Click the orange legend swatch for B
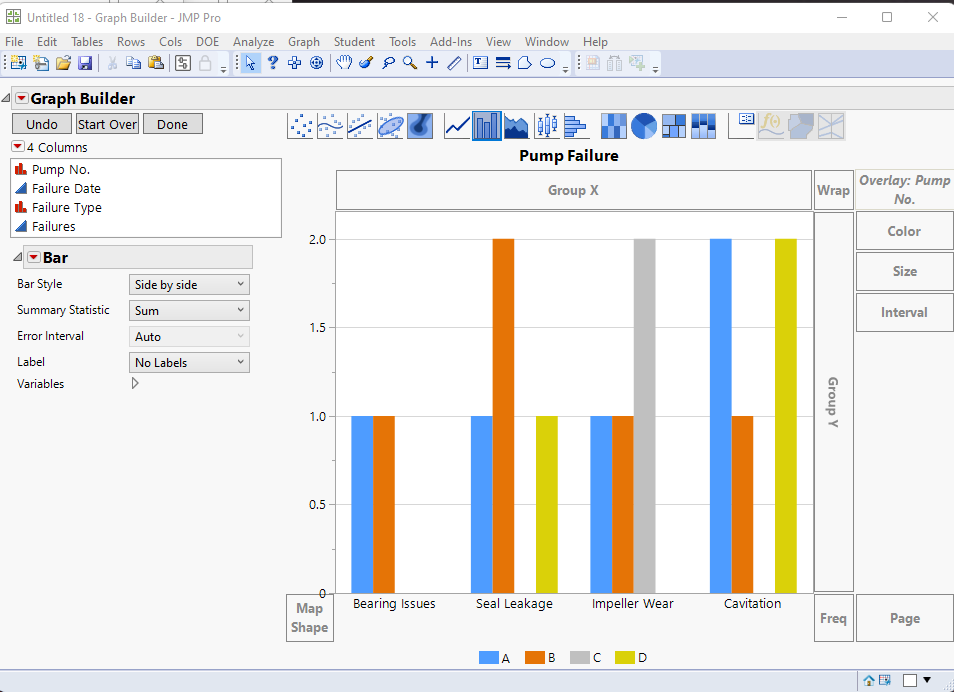 coord(535,657)
